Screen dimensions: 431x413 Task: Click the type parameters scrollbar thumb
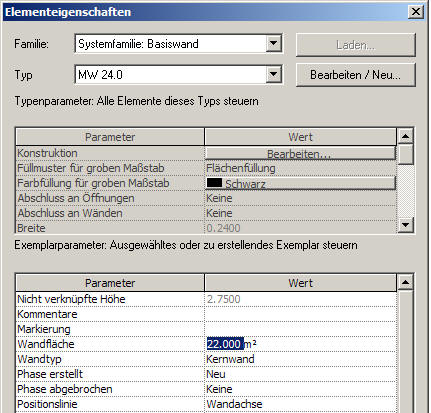(406, 154)
